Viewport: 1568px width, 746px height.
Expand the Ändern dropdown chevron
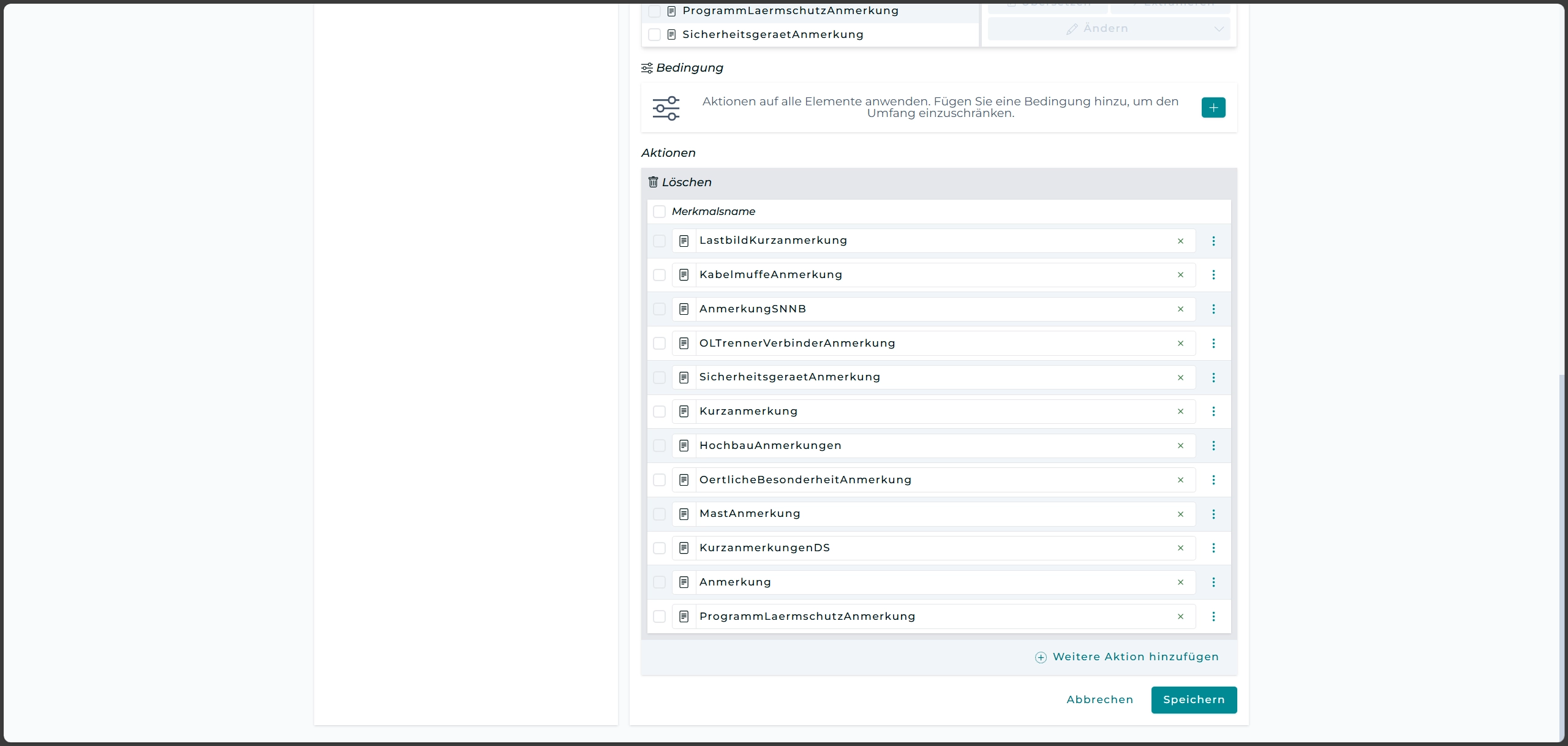(1218, 29)
